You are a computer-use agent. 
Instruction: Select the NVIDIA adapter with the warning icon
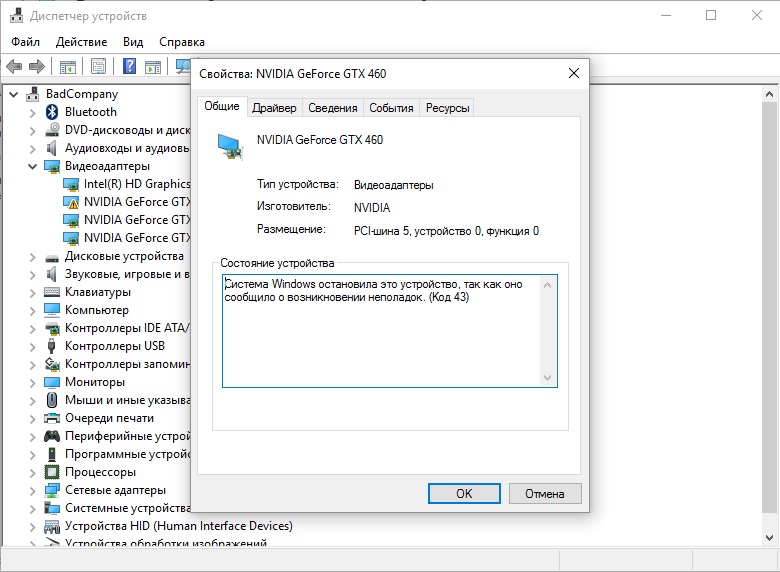coord(71,202)
